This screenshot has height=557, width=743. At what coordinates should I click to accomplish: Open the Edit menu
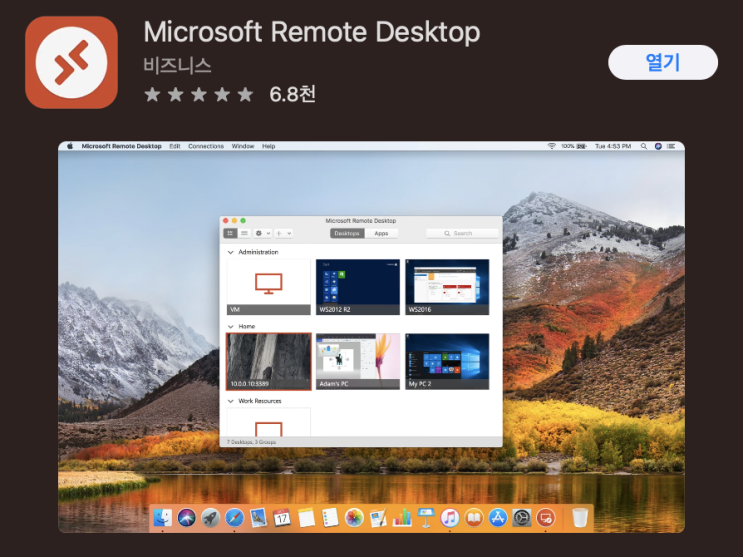[x=175, y=146]
